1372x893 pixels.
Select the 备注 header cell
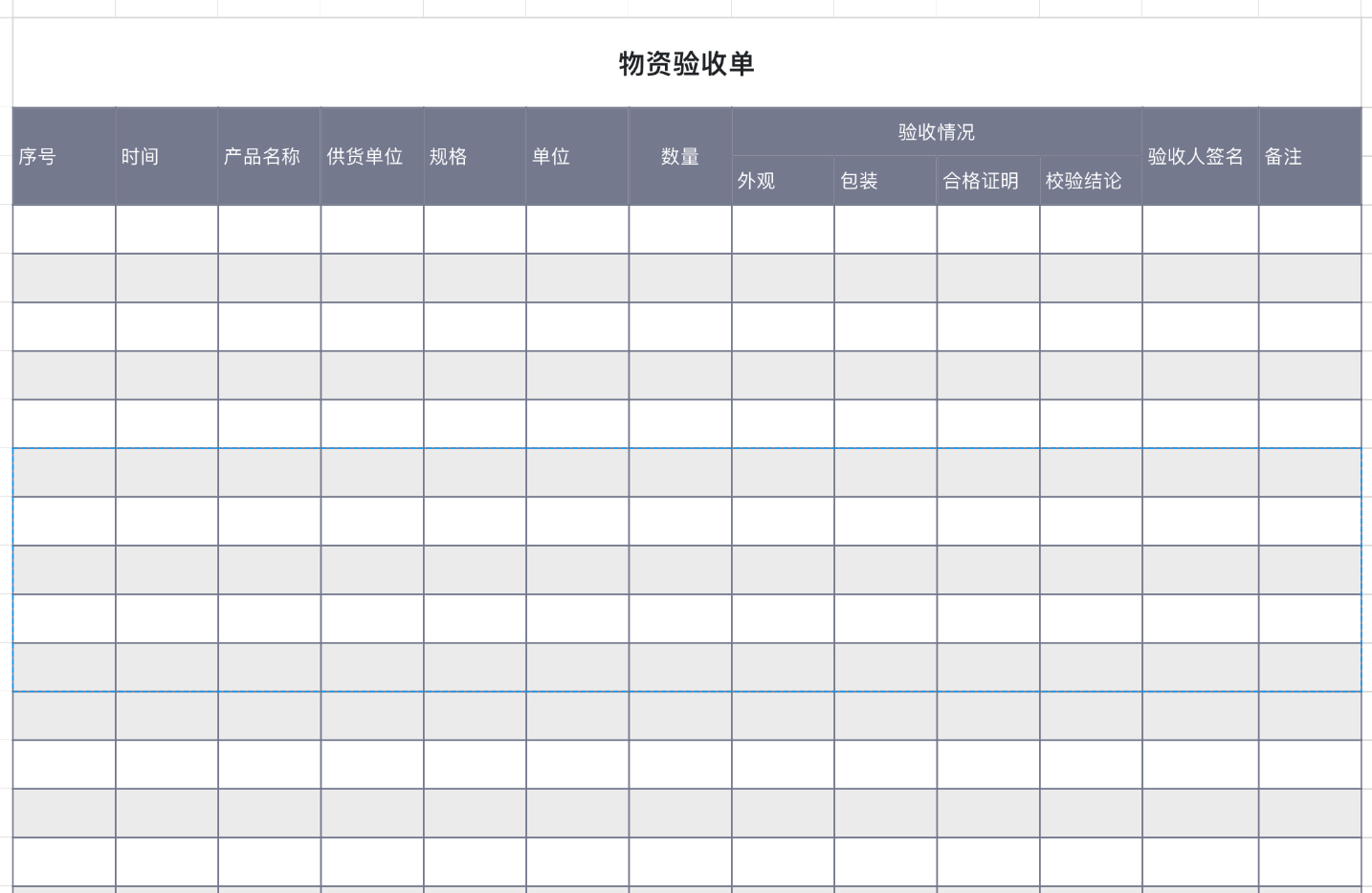pos(1310,156)
